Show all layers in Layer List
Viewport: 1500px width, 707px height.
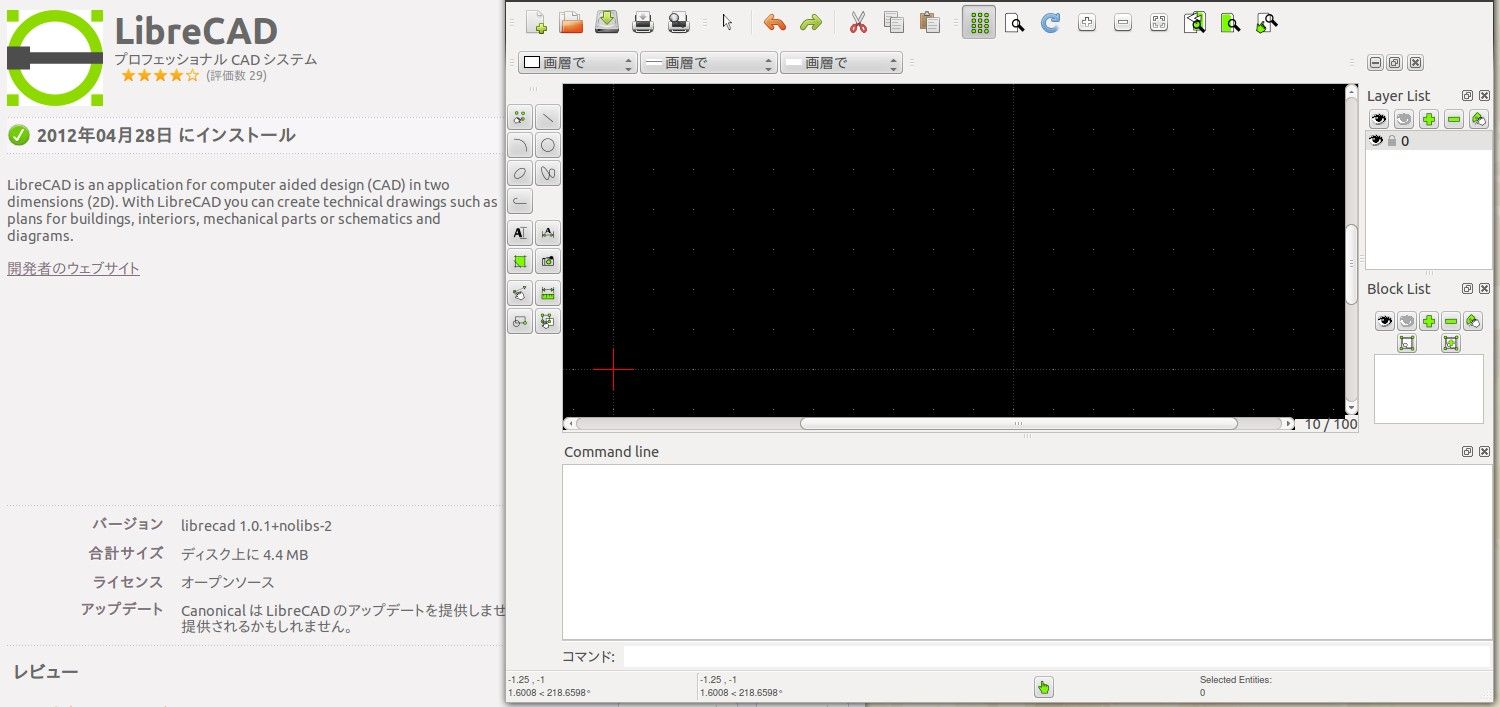coord(1379,119)
